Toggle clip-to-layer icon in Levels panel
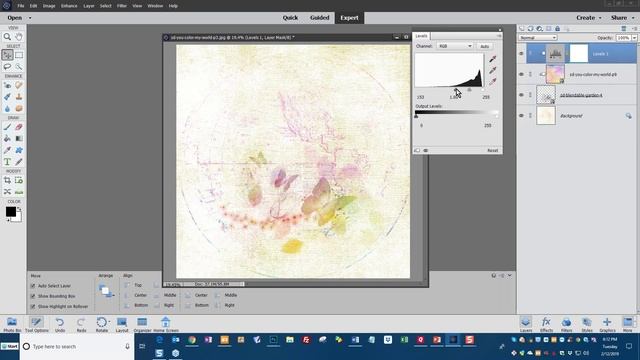 [x=417, y=151]
